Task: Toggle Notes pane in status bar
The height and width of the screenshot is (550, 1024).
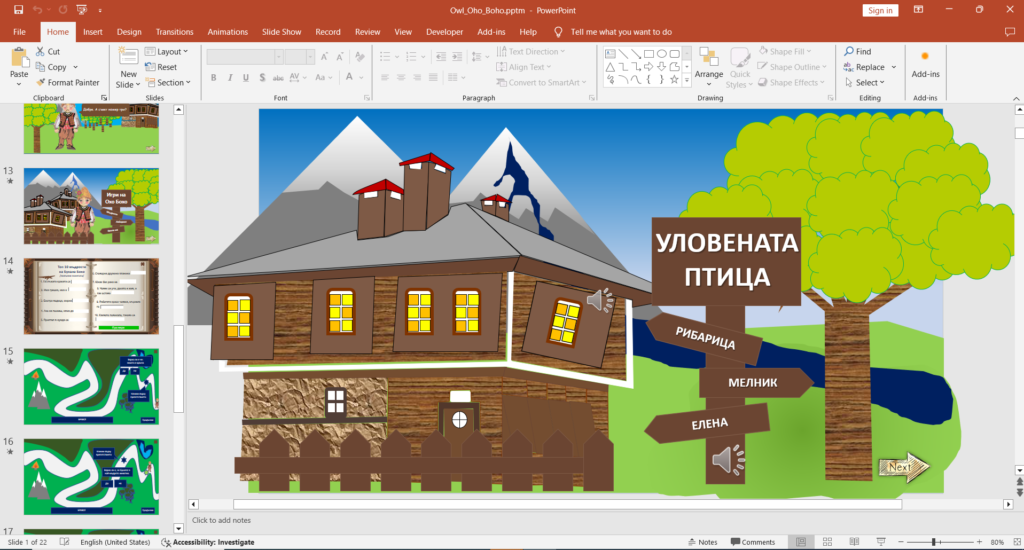Action: tap(703, 542)
